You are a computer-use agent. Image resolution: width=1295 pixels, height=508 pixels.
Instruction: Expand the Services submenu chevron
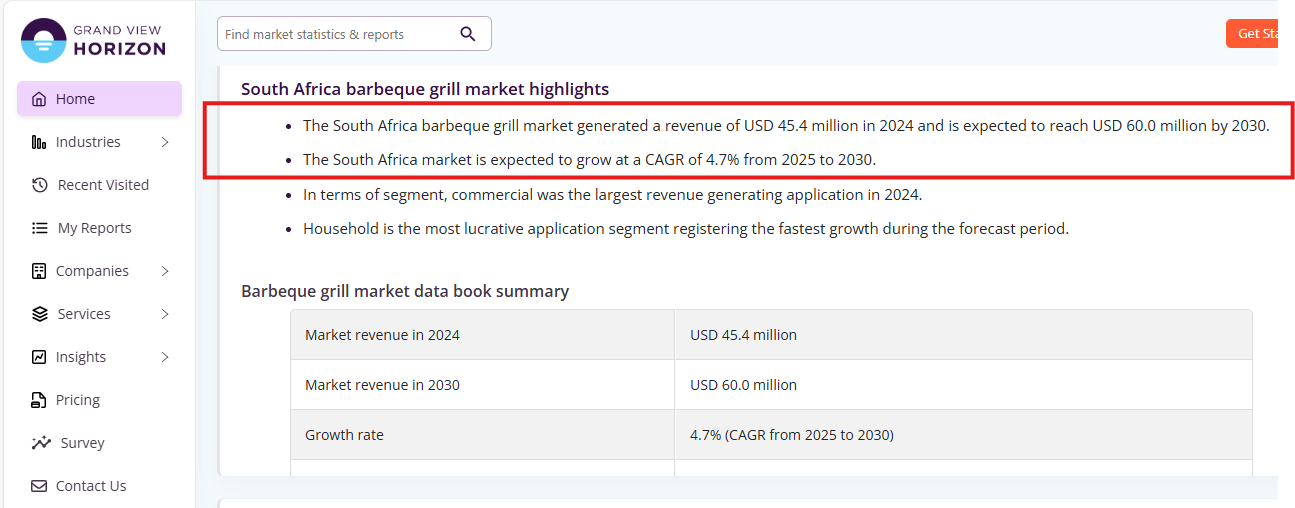click(x=165, y=314)
